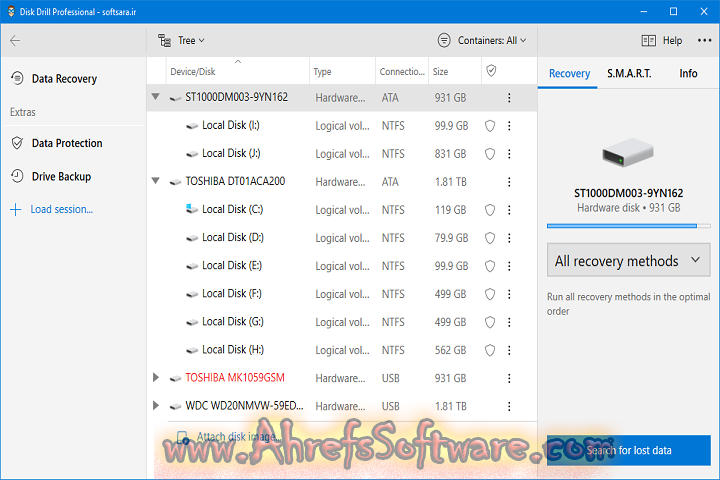Open the Drive Backup section
The image size is (720, 480).
(62, 177)
